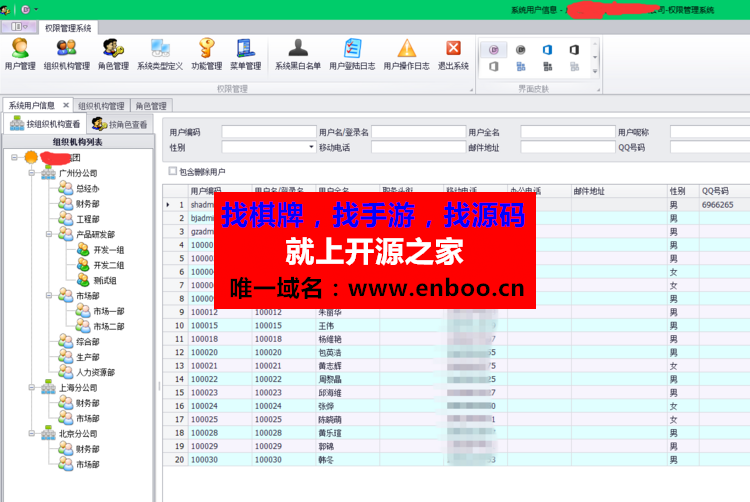
Task: Switch to 组织机构管理 document tab
Action: 101,106
